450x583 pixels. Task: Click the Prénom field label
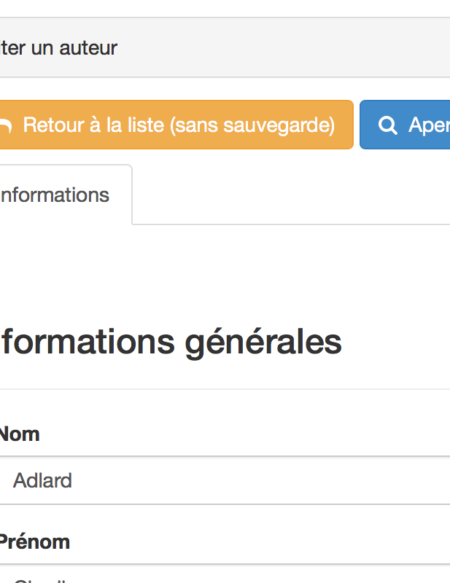click(x=35, y=542)
